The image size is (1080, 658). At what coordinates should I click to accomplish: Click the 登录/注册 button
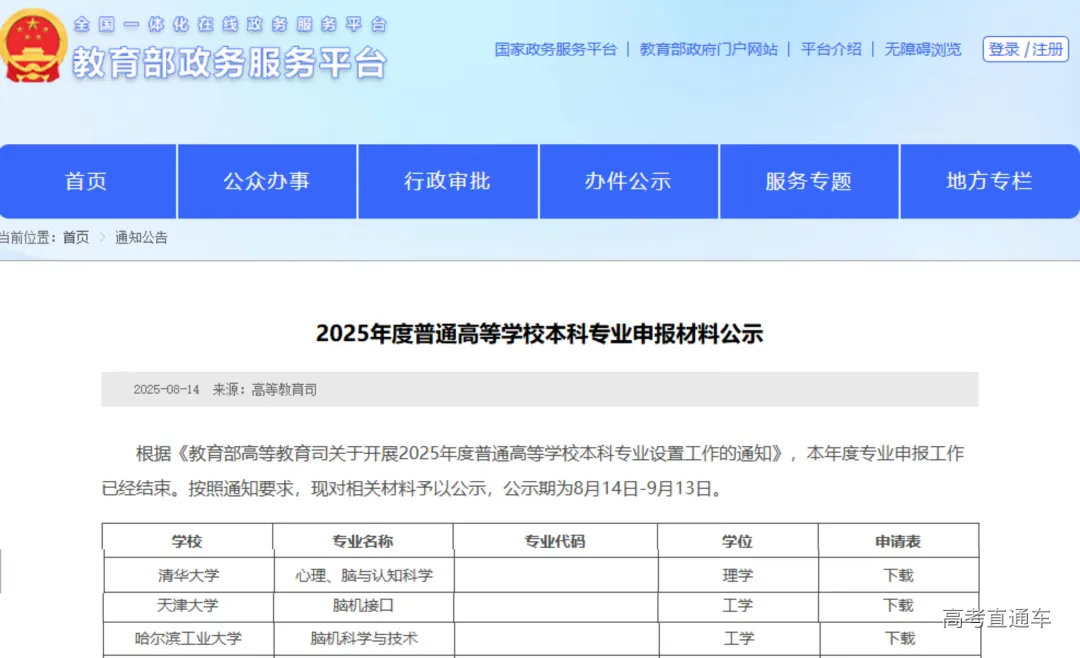tap(1025, 49)
